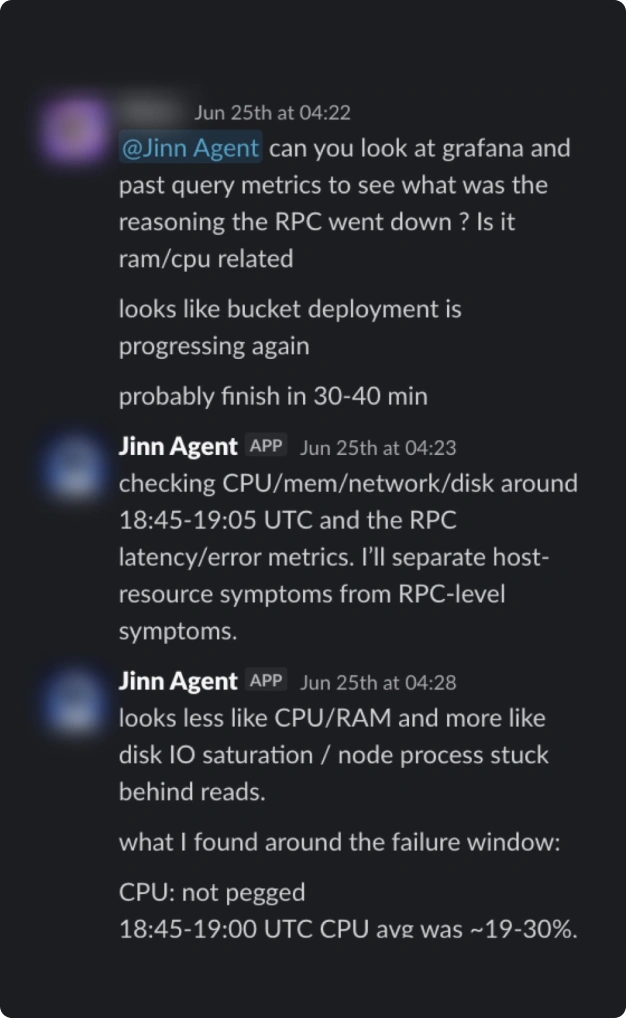Open Jinn Agent avatar on the 04:28 message
Screen dimensions: 626x1018
[x=73, y=701]
